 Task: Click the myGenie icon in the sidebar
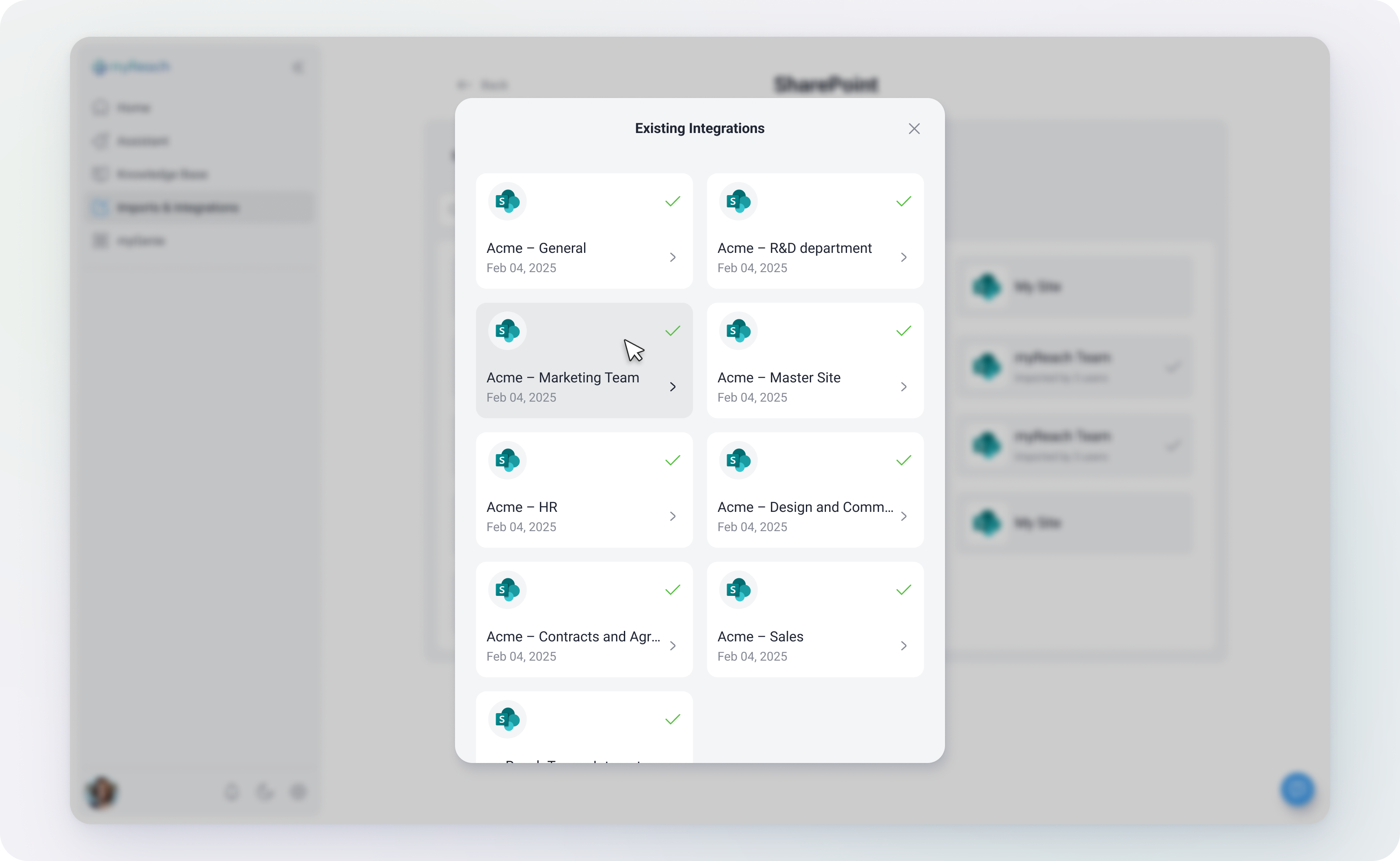coord(101,240)
